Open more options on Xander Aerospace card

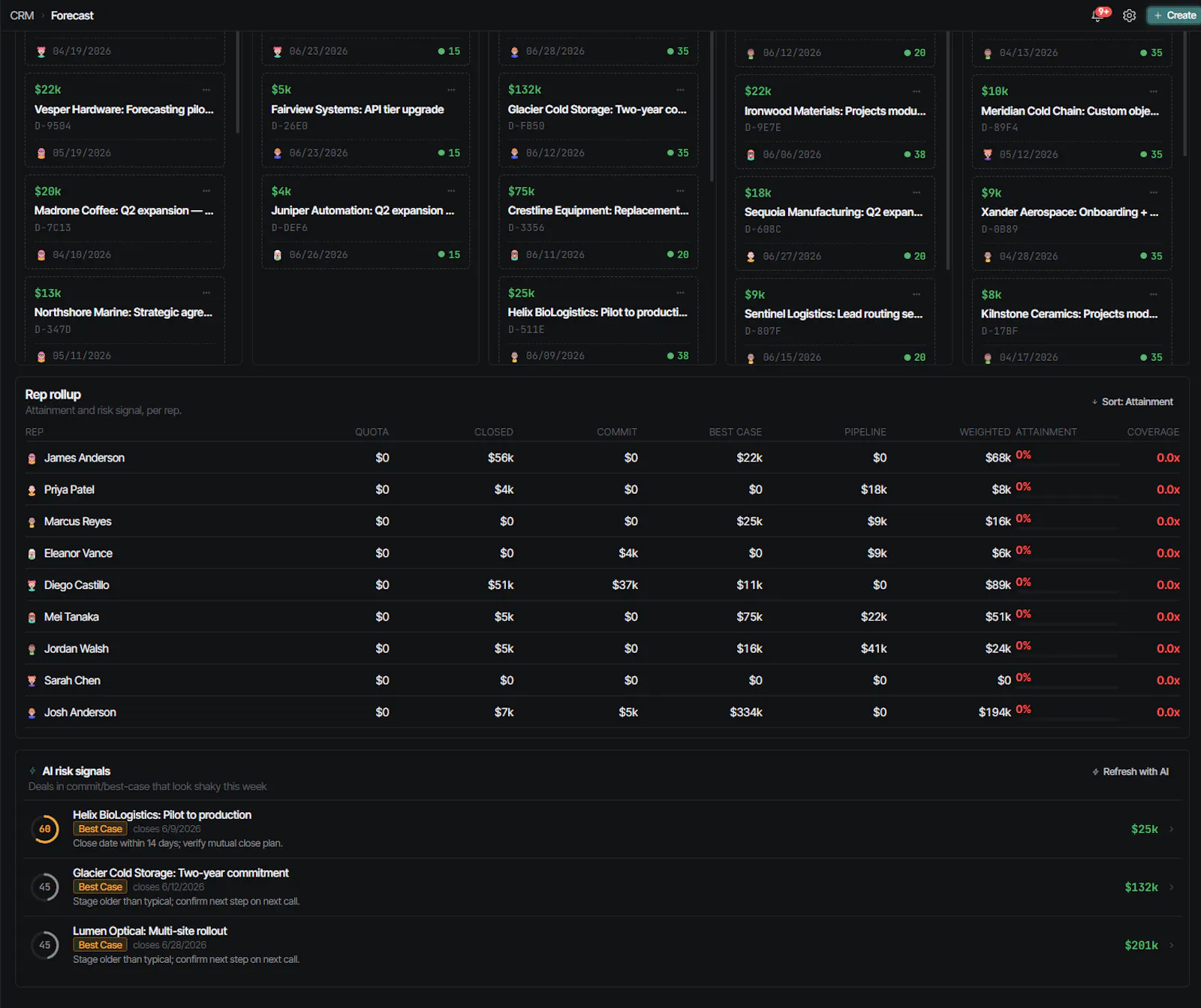pos(1154,193)
